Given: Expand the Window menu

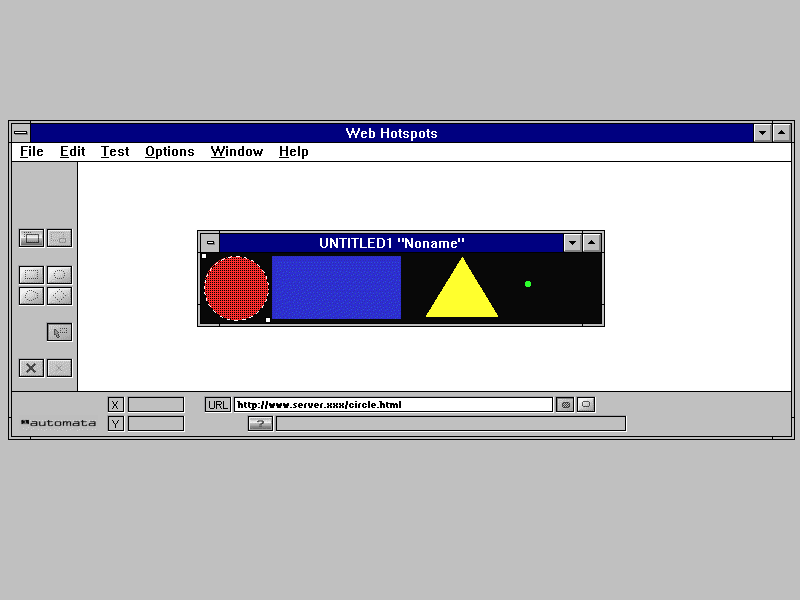Looking at the screenshot, I should [237, 152].
